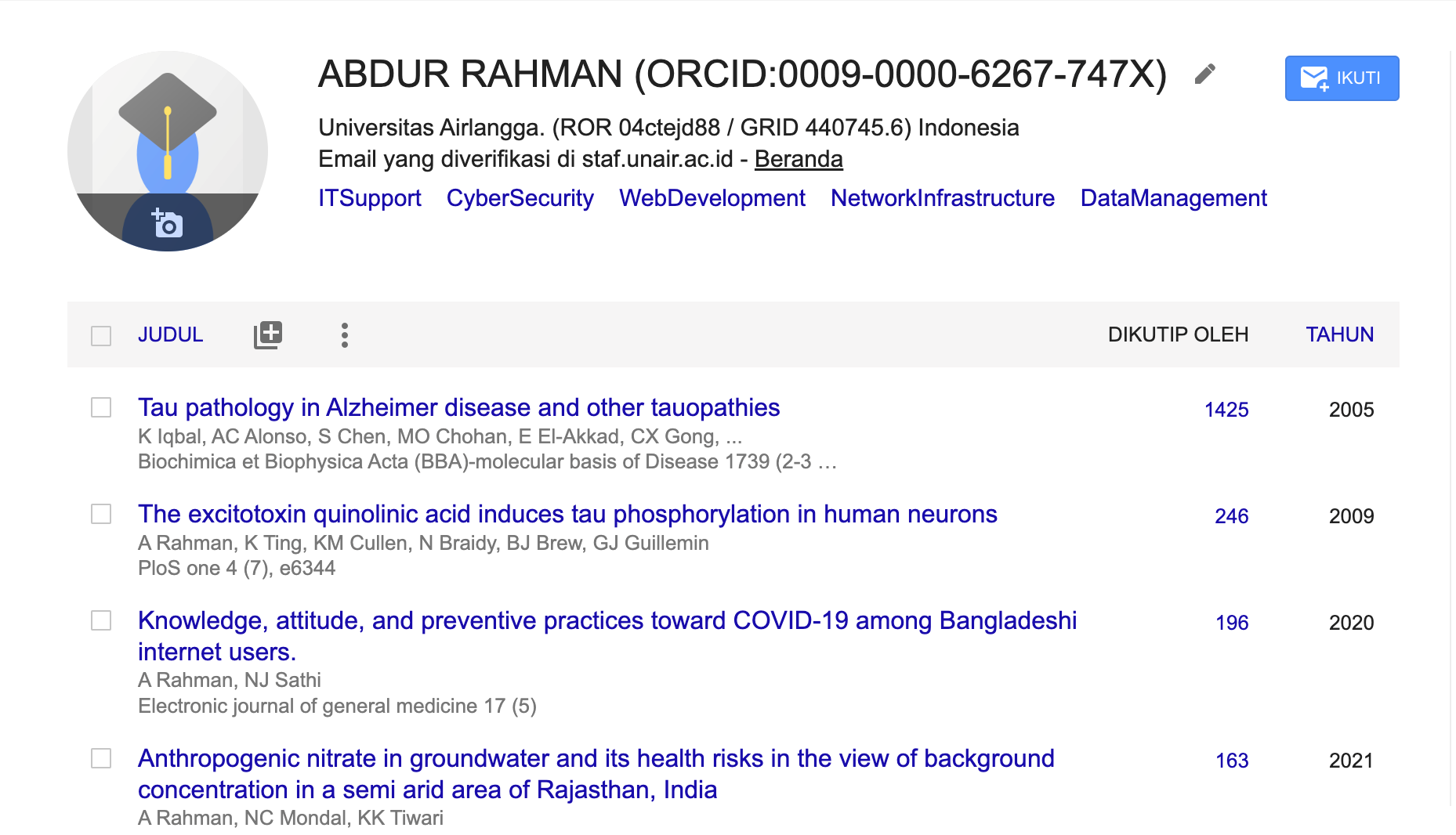The image size is (1456, 835).
Task: Open the Beranda homepage link
Action: (798, 159)
